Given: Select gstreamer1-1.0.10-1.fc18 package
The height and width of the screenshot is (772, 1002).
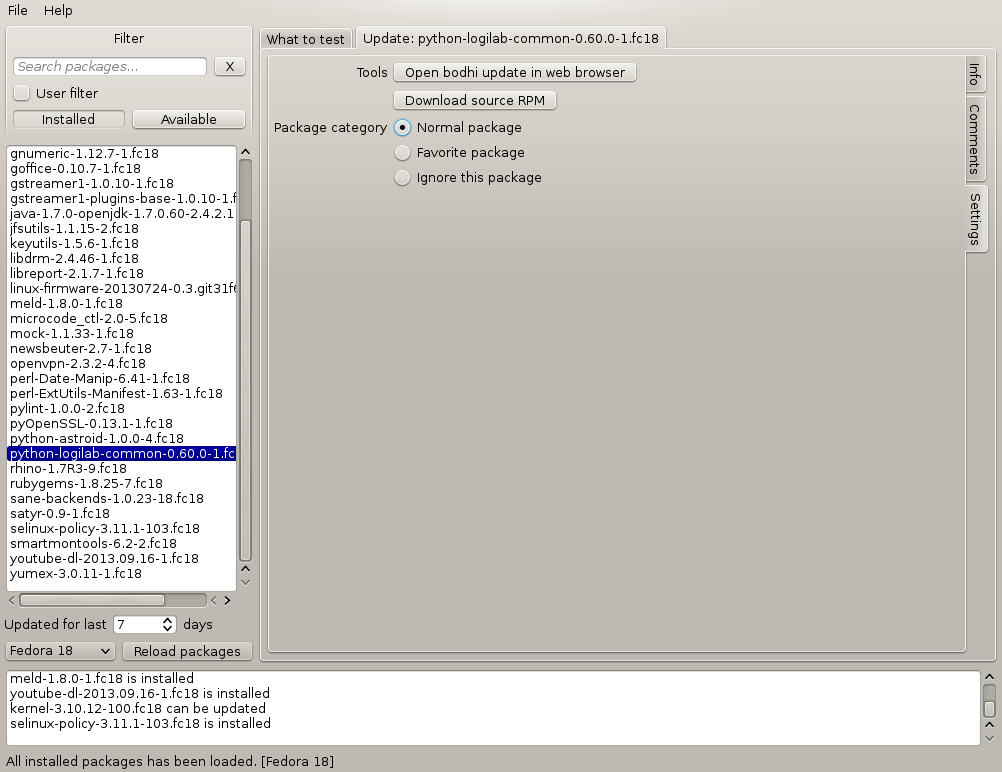Looking at the screenshot, I should pos(121,183).
